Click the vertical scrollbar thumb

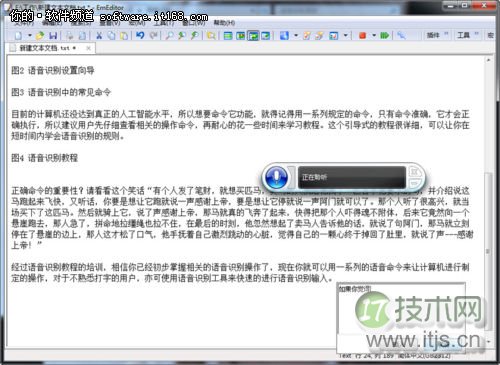click(x=488, y=252)
